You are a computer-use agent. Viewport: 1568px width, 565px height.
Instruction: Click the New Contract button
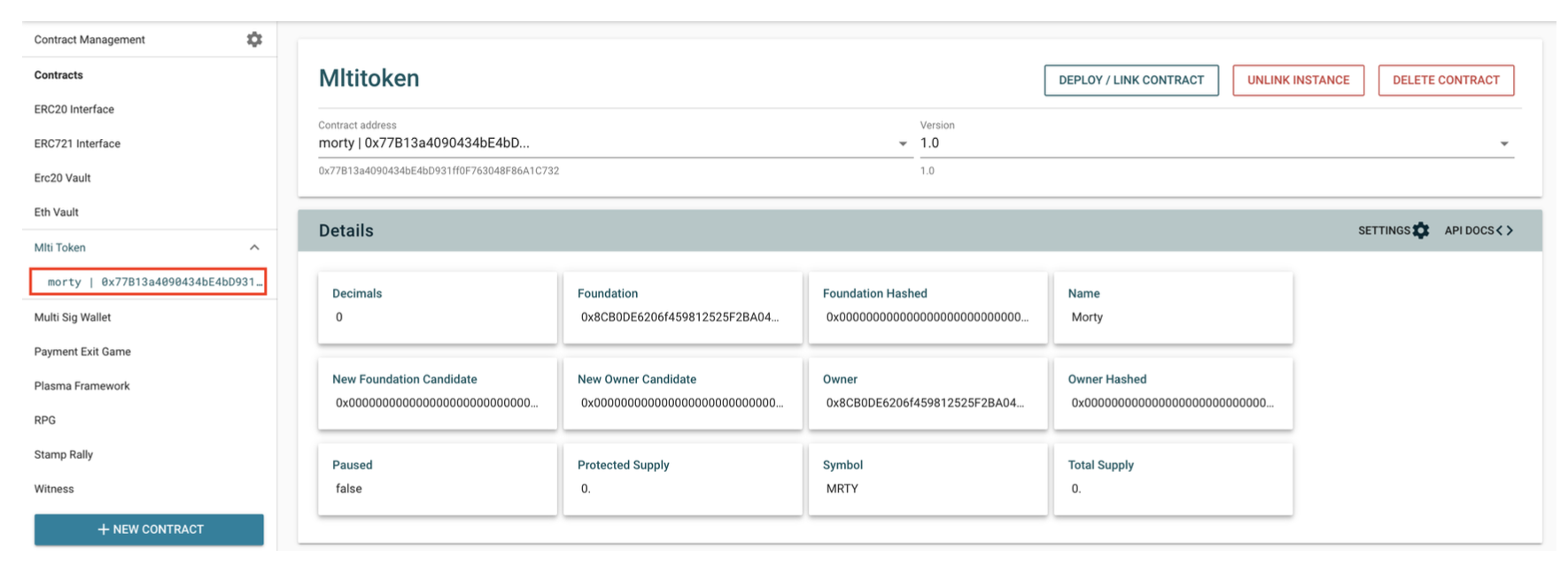[x=149, y=529]
